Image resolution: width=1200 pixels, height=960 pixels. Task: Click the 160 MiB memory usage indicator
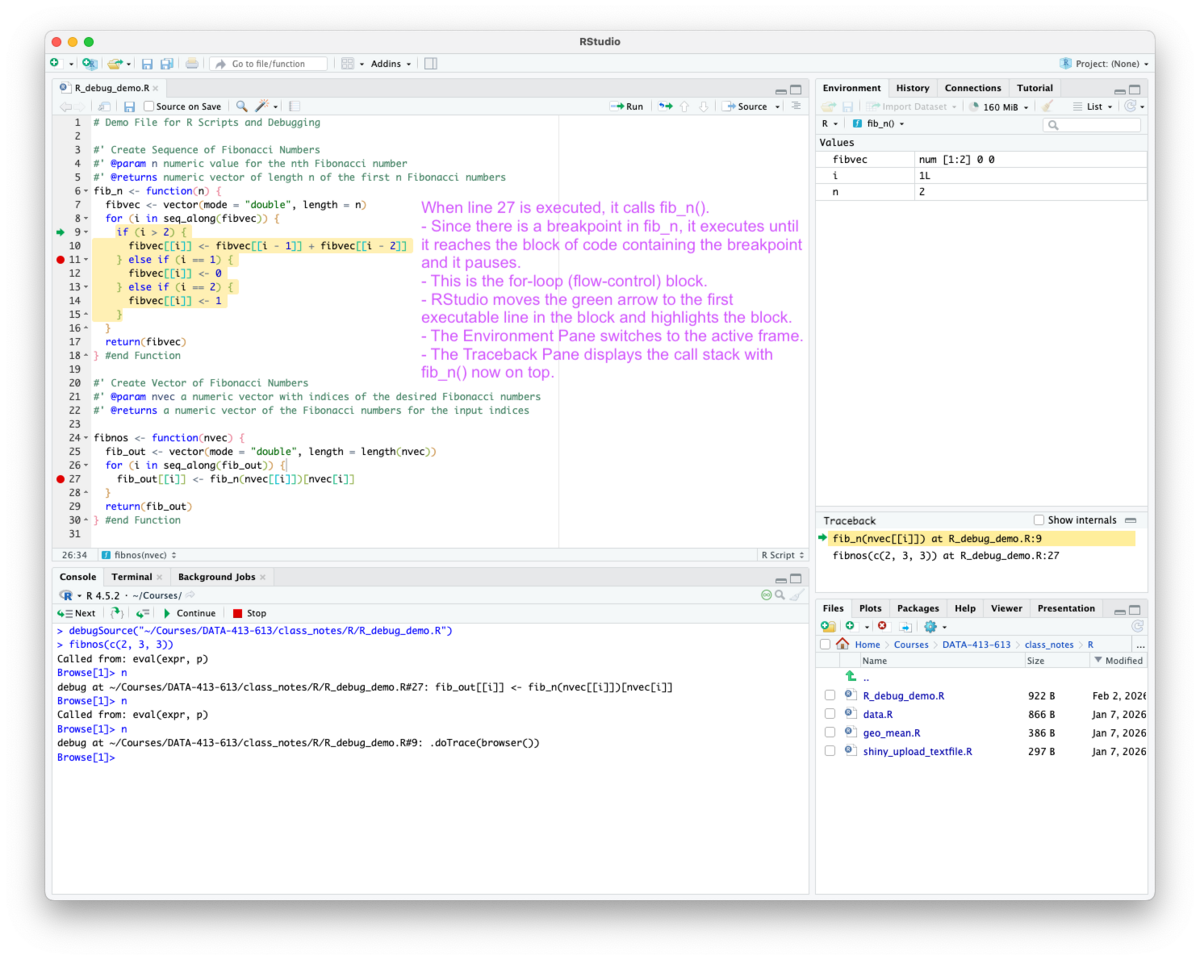point(1001,107)
